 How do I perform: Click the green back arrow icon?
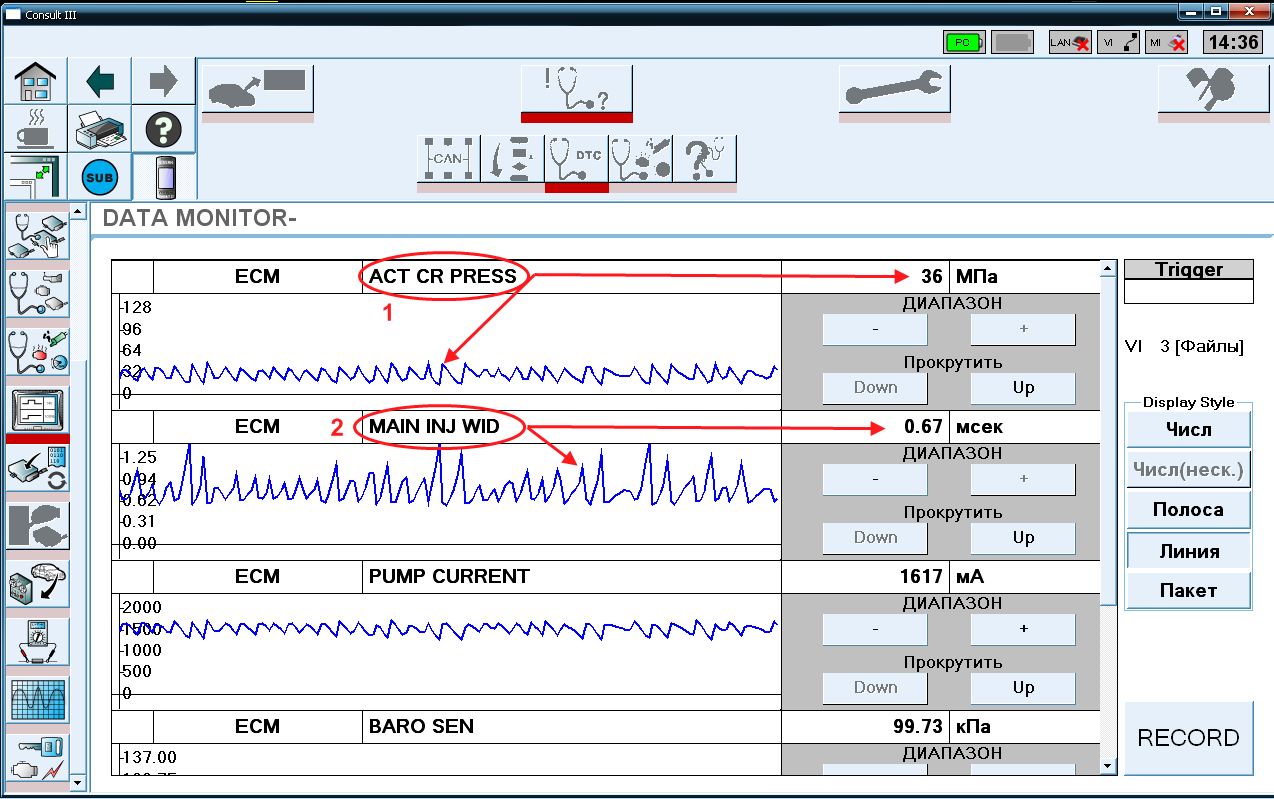[100, 81]
